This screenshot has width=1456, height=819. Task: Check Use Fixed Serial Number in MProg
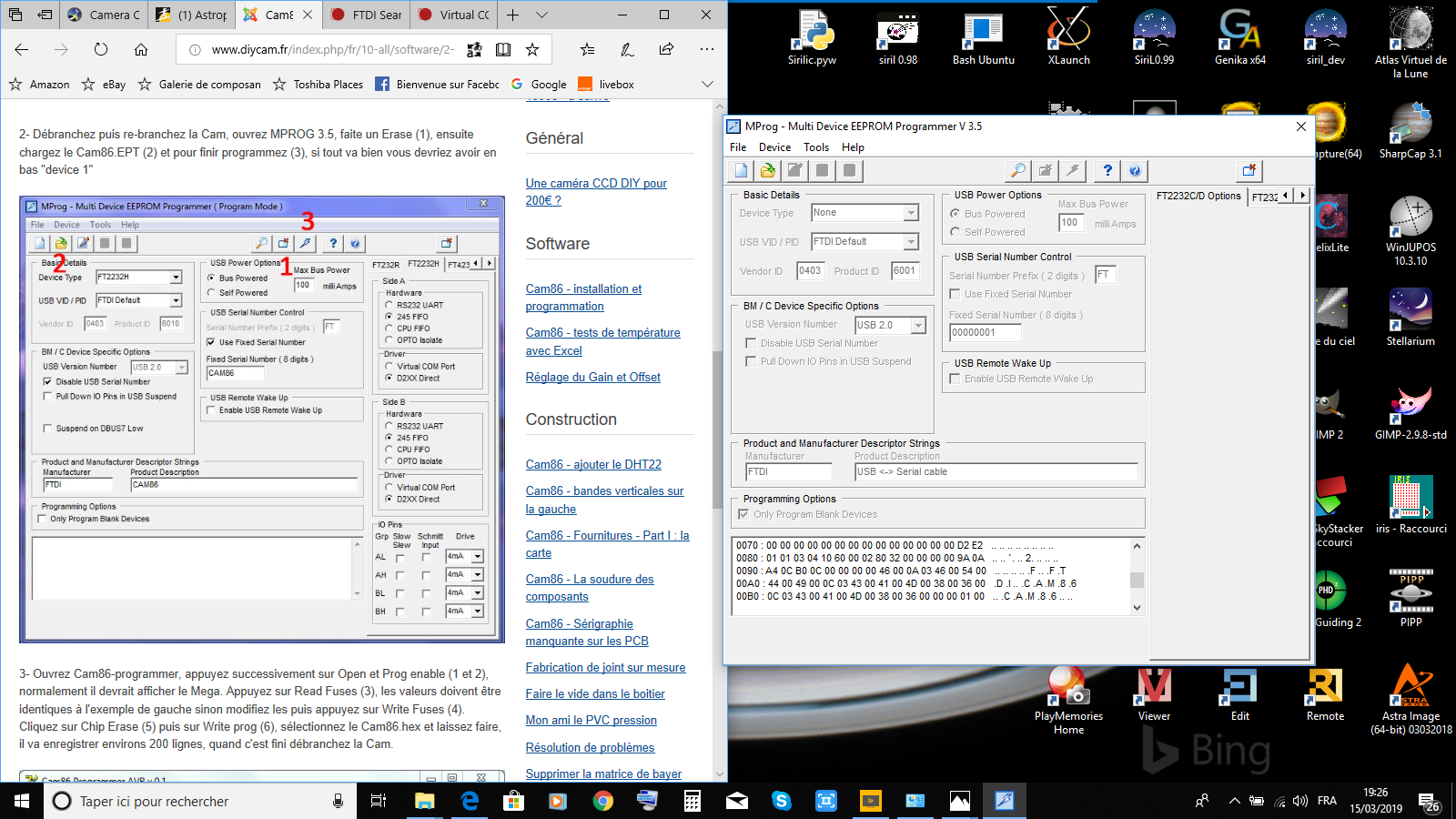tap(955, 294)
